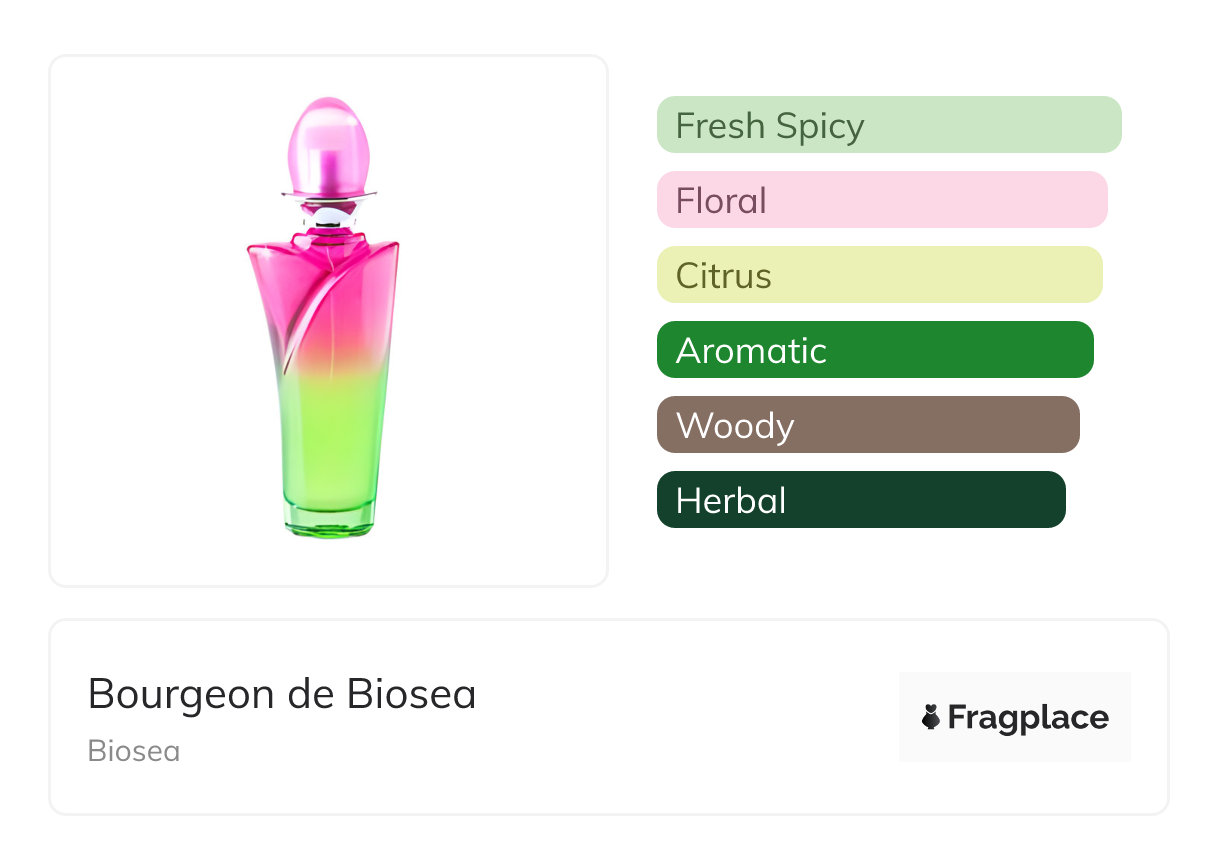Open the Fragplace wordmark text
The image size is (1218, 864).
(x=1028, y=718)
